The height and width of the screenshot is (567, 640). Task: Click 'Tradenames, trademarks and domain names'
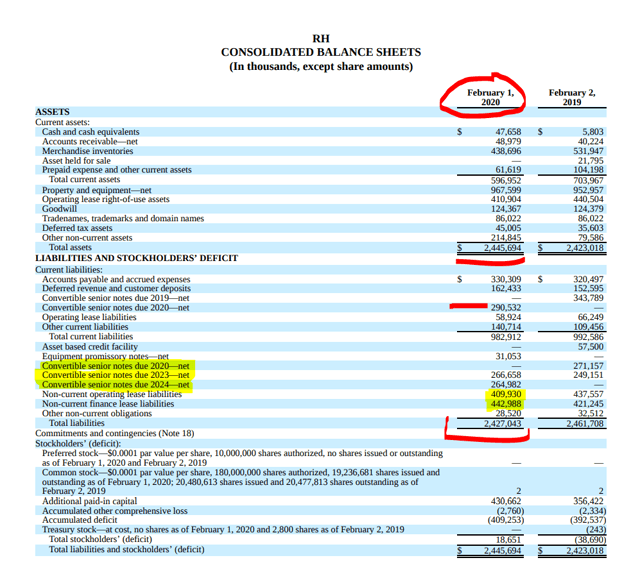point(123,218)
